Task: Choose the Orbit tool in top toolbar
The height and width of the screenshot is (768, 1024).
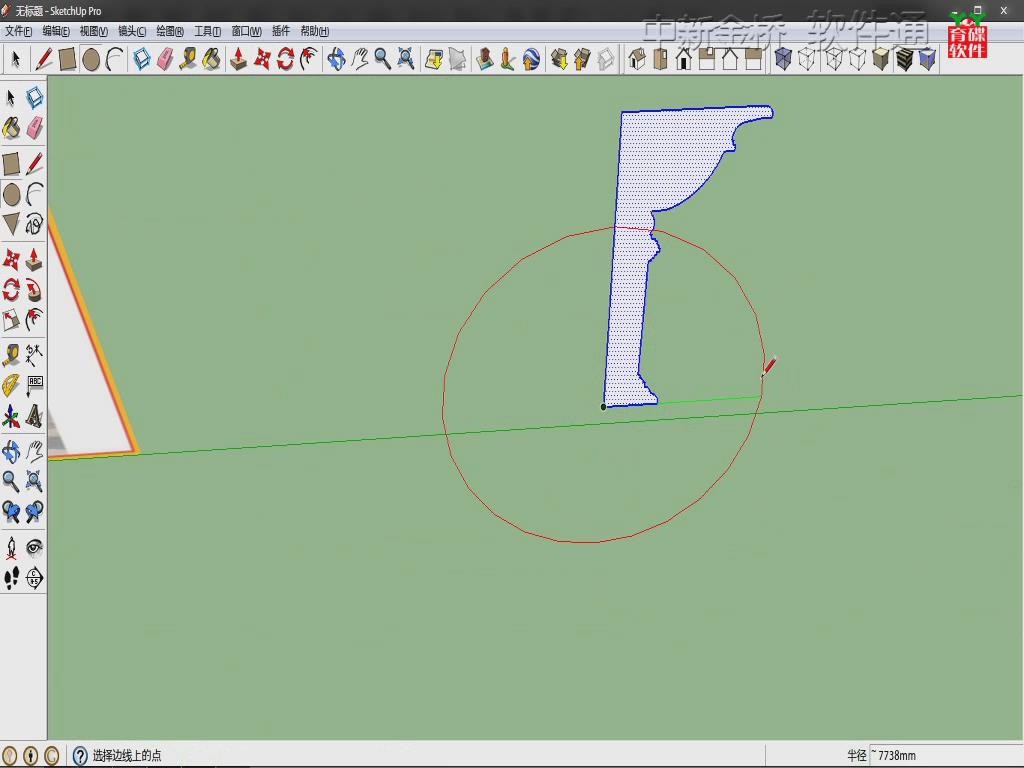Action: click(x=336, y=59)
